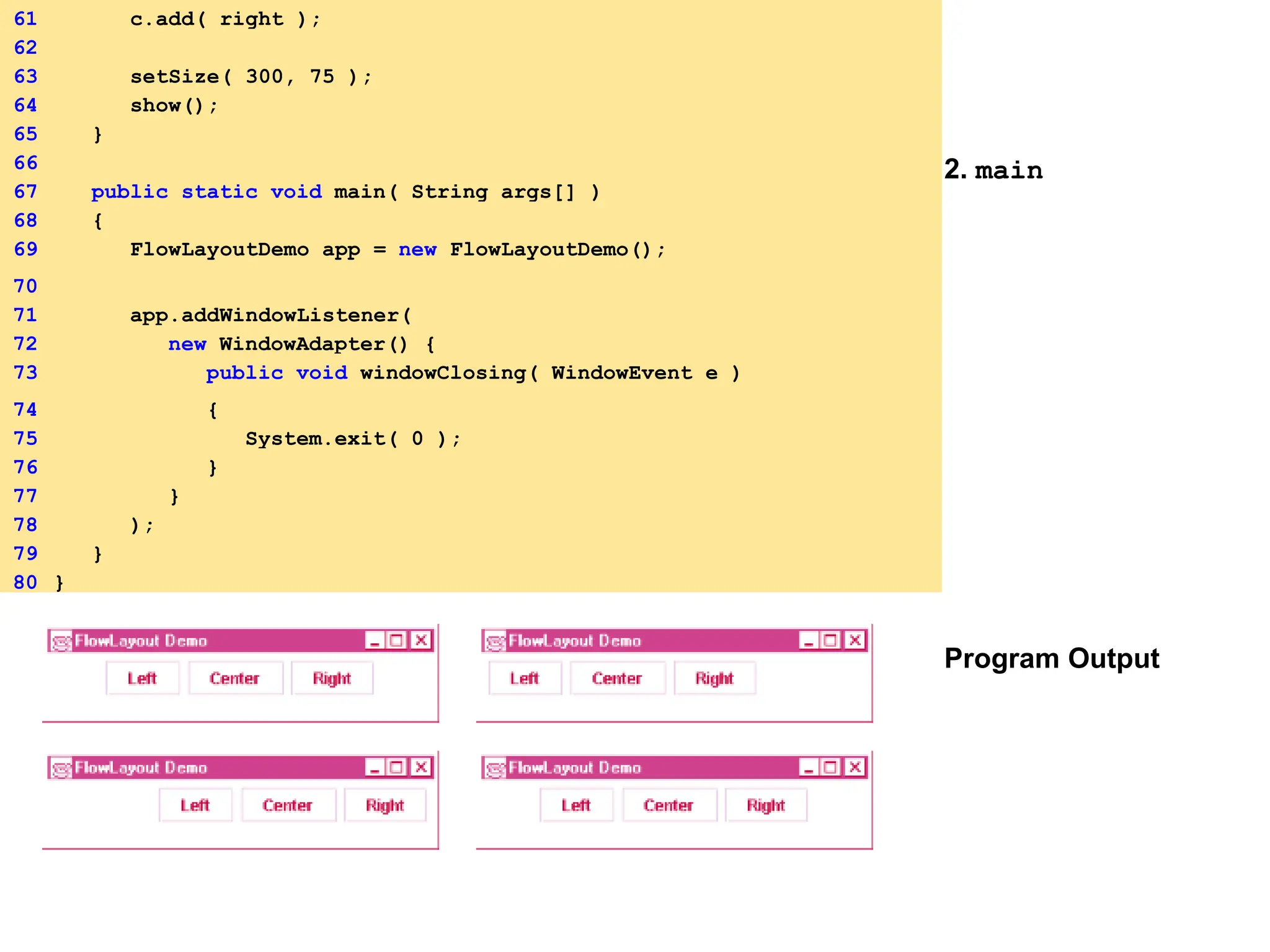Maximize the lower-left FlowLayout Demo window
The height and width of the screenshot is (952, 1270).
coord(397,768)
